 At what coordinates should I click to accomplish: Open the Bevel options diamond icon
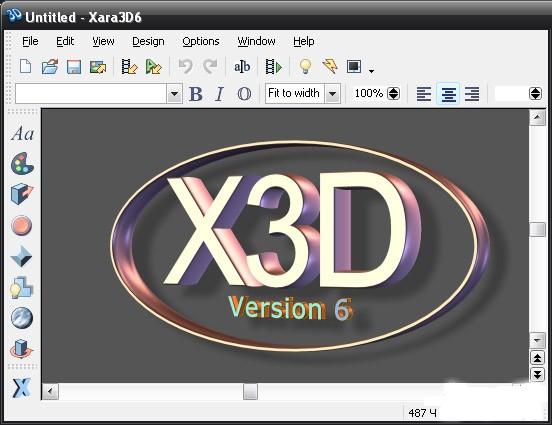[21, 256]
